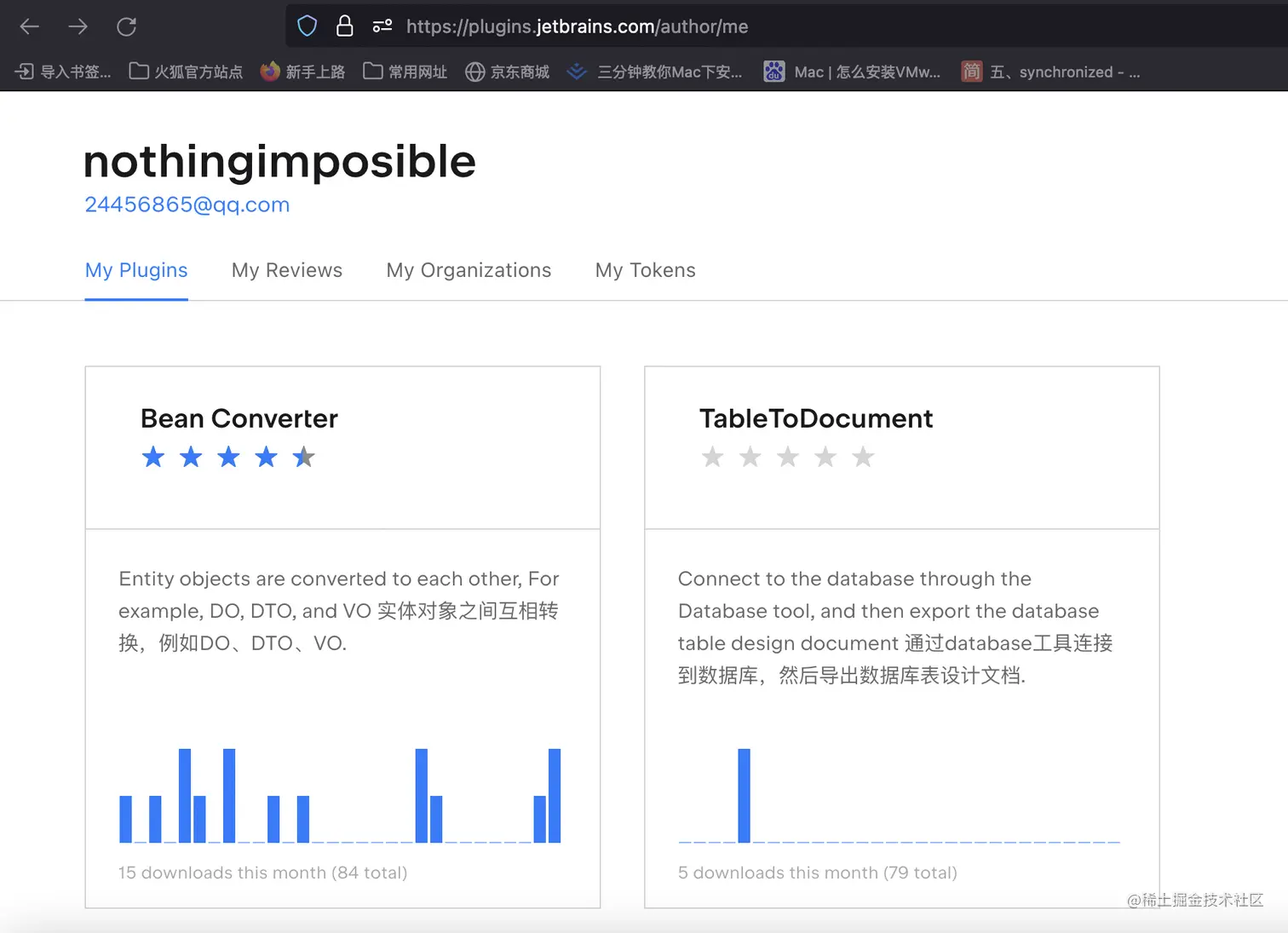
Task: Click first star of Bean Converter rating
Action: click(153, 458)
